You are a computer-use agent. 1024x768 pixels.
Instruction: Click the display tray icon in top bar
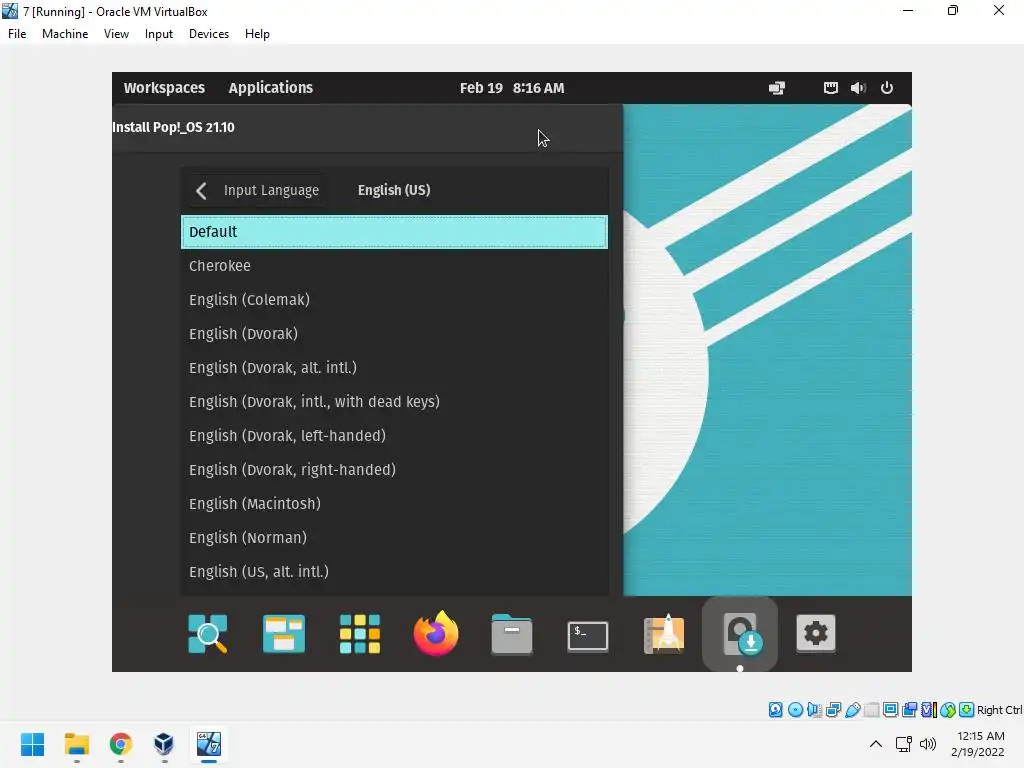pos(776,88)
